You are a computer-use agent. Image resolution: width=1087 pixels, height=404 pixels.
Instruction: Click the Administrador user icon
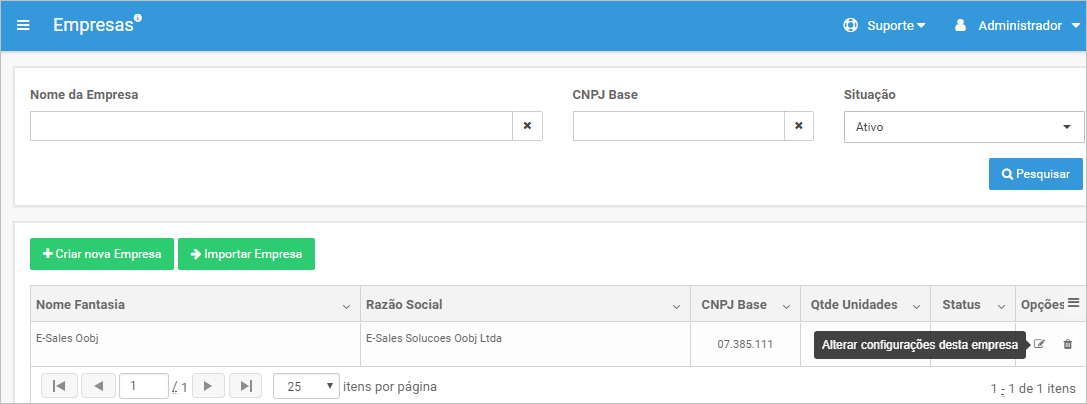pyautogui.click(x=960, y=26)
